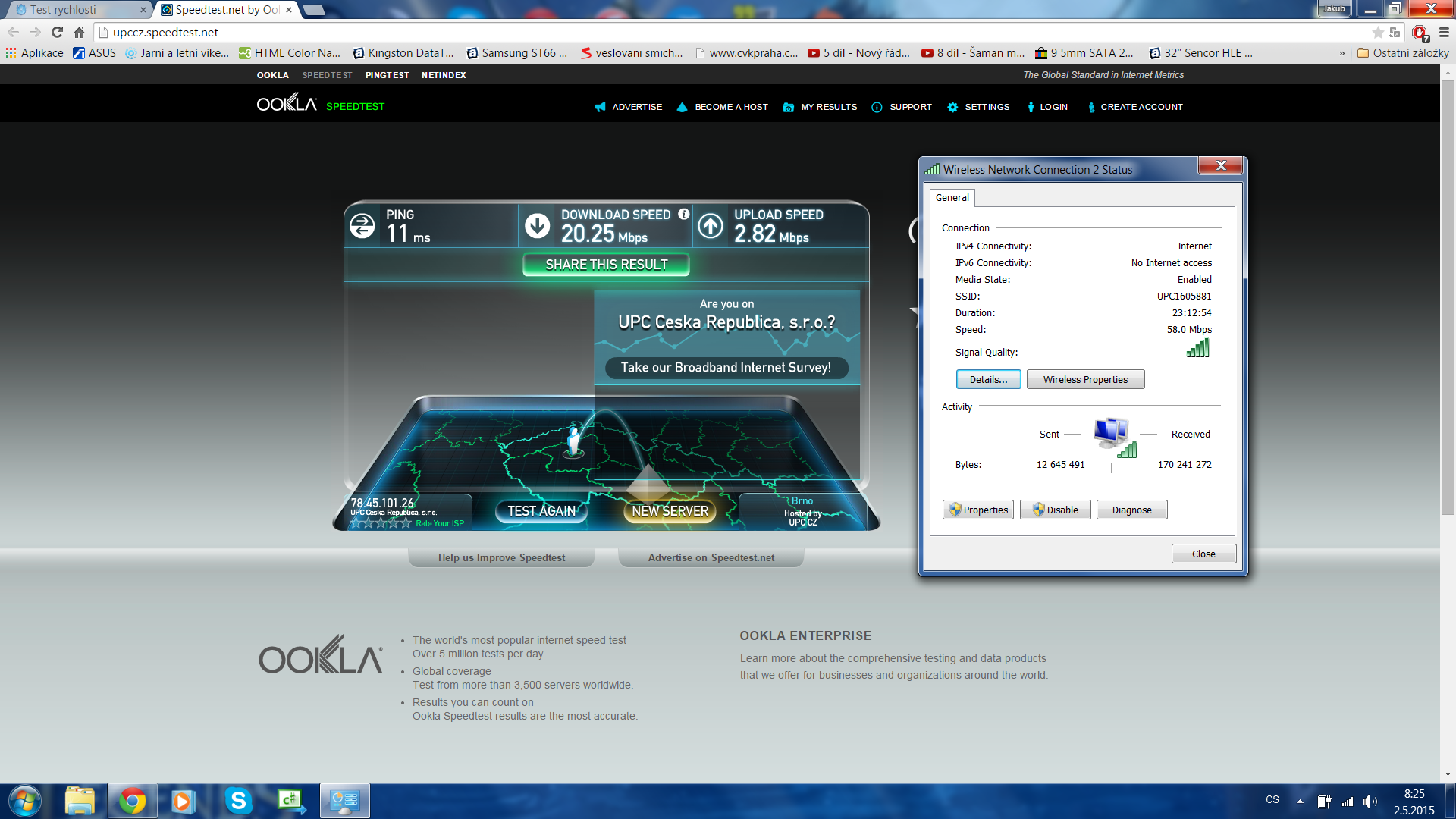Open the Chrome home page icon
This screenshot has height=819, width=1456.
point(79,32)
